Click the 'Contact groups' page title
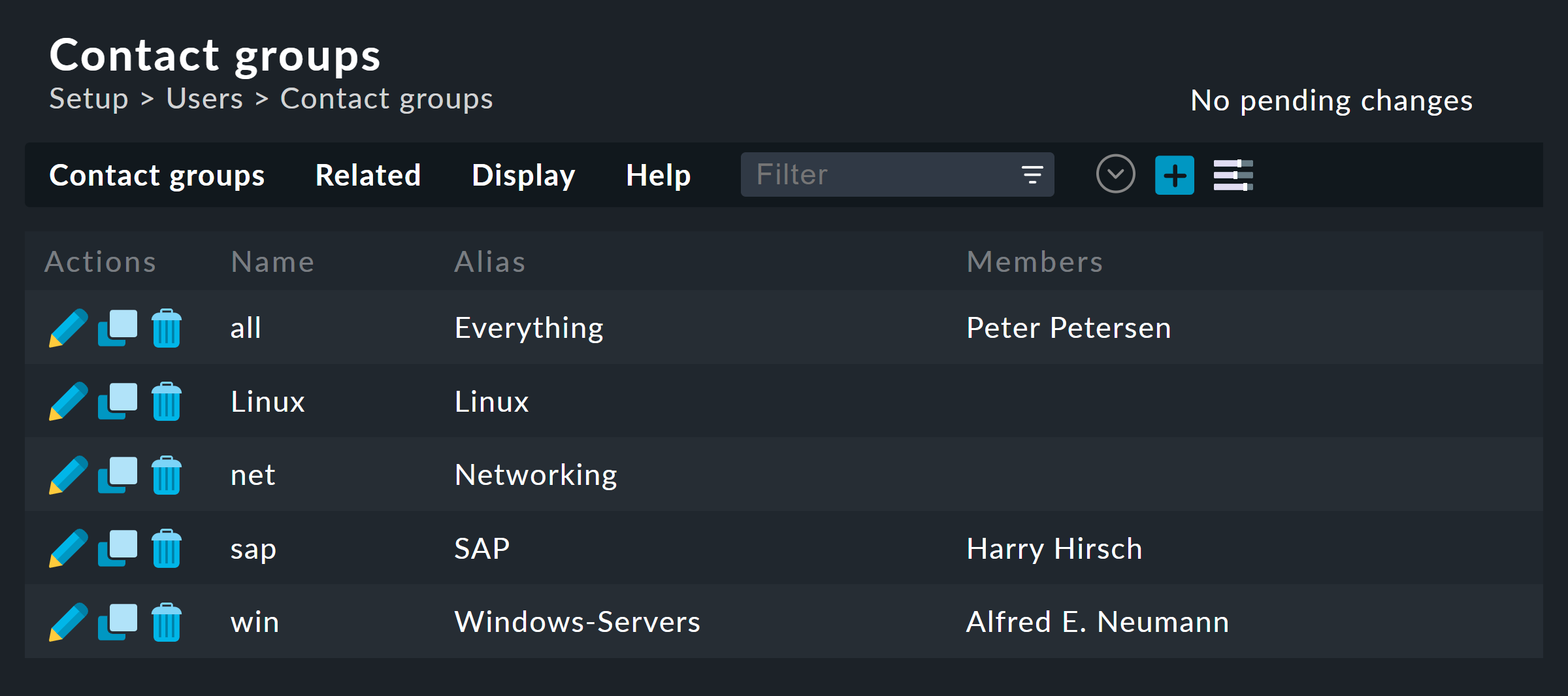This screenshot has width=1568, height=696. [215, 56]
